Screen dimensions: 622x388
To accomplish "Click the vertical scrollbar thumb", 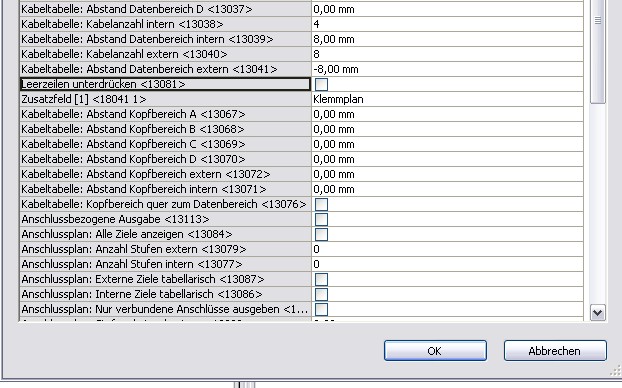I will coord(597,52).
